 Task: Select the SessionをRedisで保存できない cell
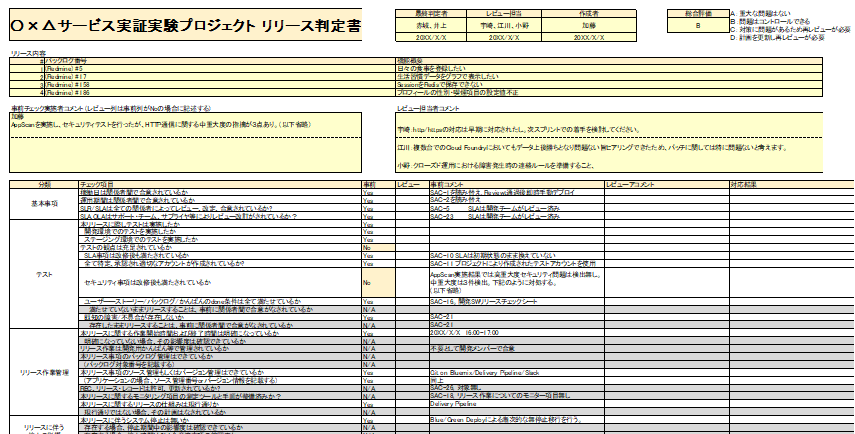609,85
